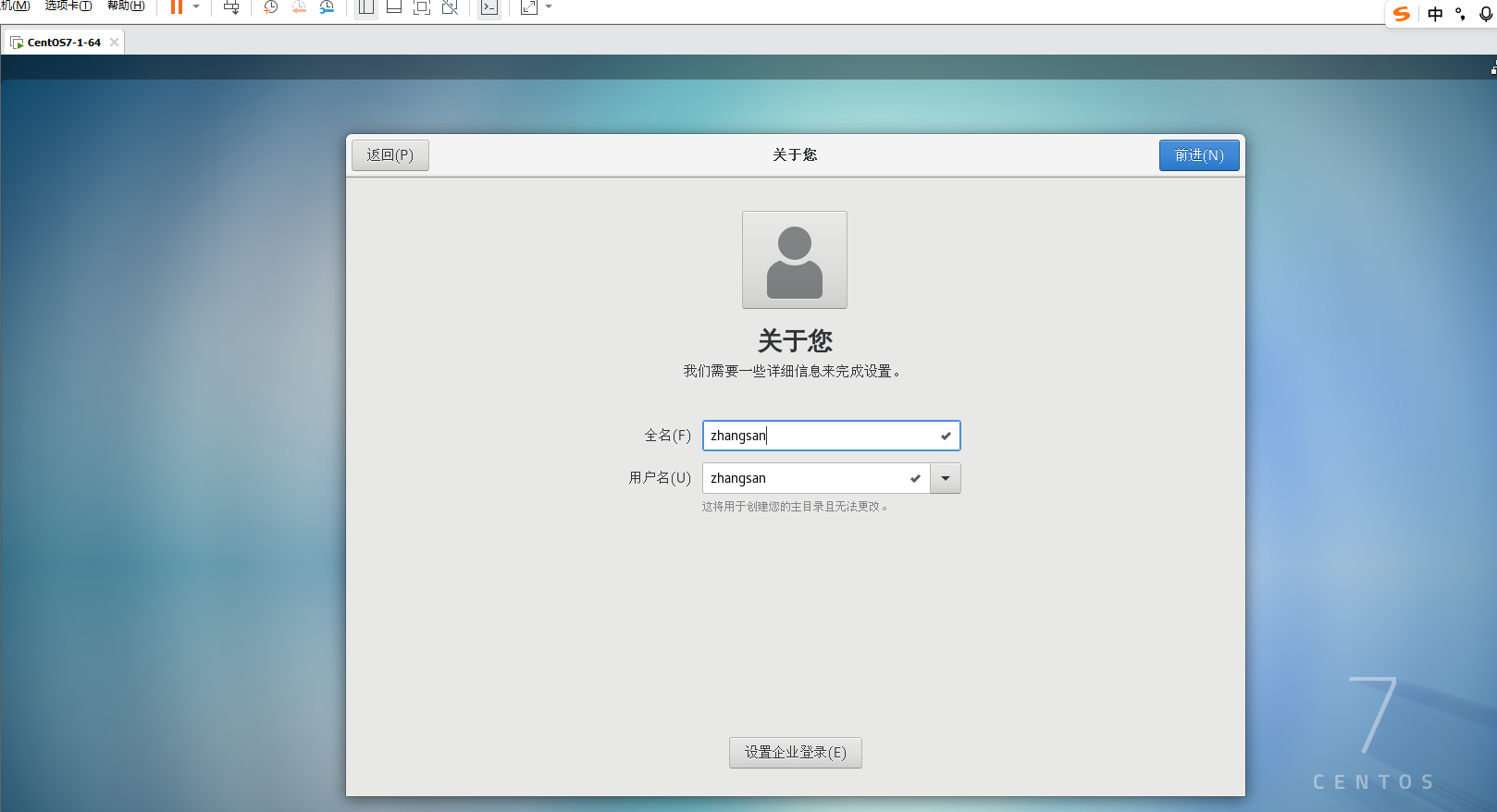This screenshot has height=812, width=1497.
Task: Click the 返回(P) back button
Action: click(x=390, y=155)
